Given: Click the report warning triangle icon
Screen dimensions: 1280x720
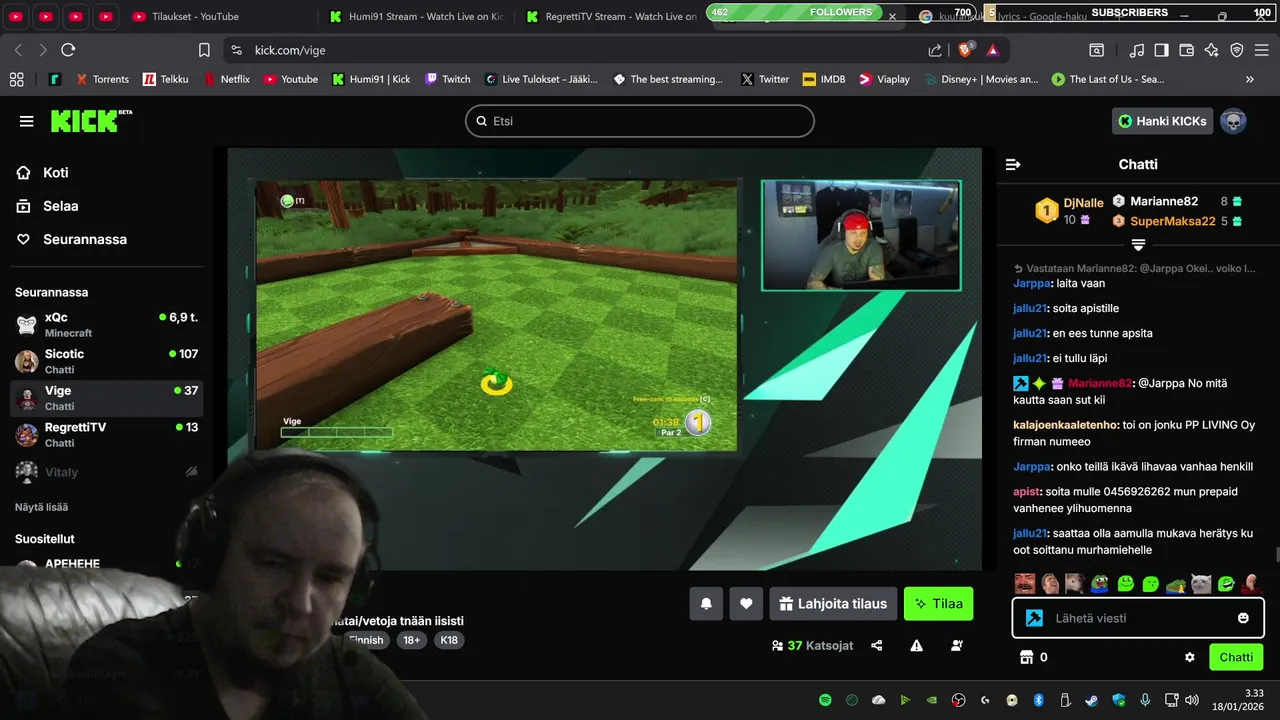Looking at the screenshot, I should [917, 646].
